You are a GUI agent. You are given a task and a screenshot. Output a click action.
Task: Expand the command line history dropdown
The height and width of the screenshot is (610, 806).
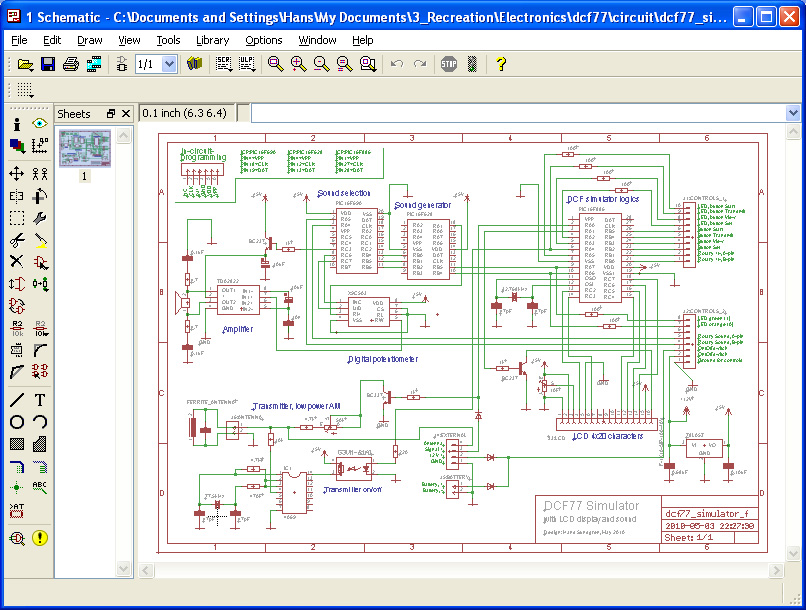tap(793, 113)
